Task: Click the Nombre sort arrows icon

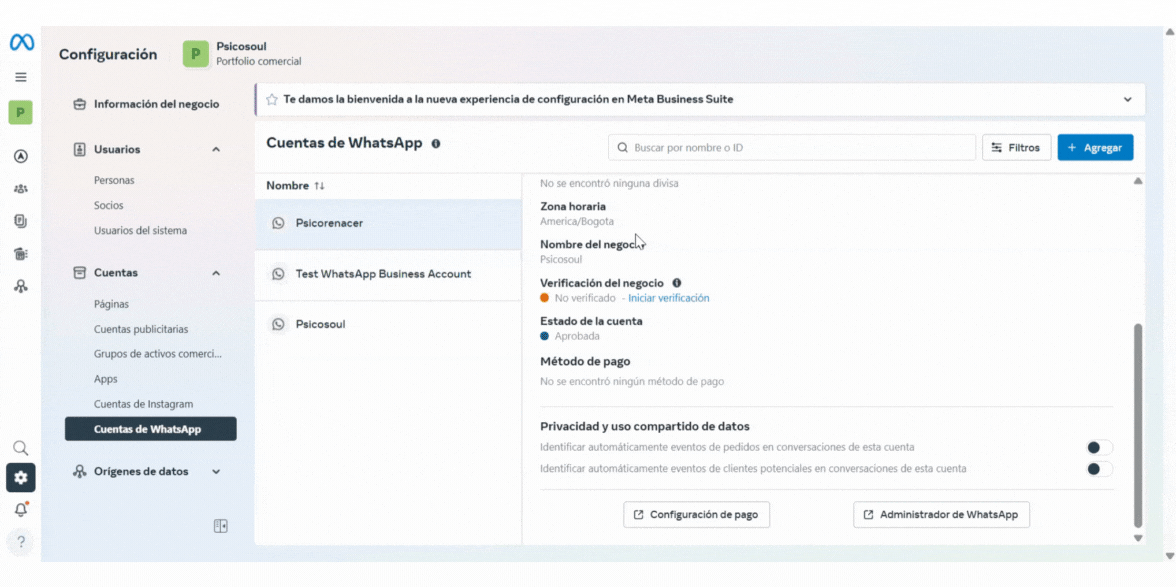Action: (x=320, y=186)
